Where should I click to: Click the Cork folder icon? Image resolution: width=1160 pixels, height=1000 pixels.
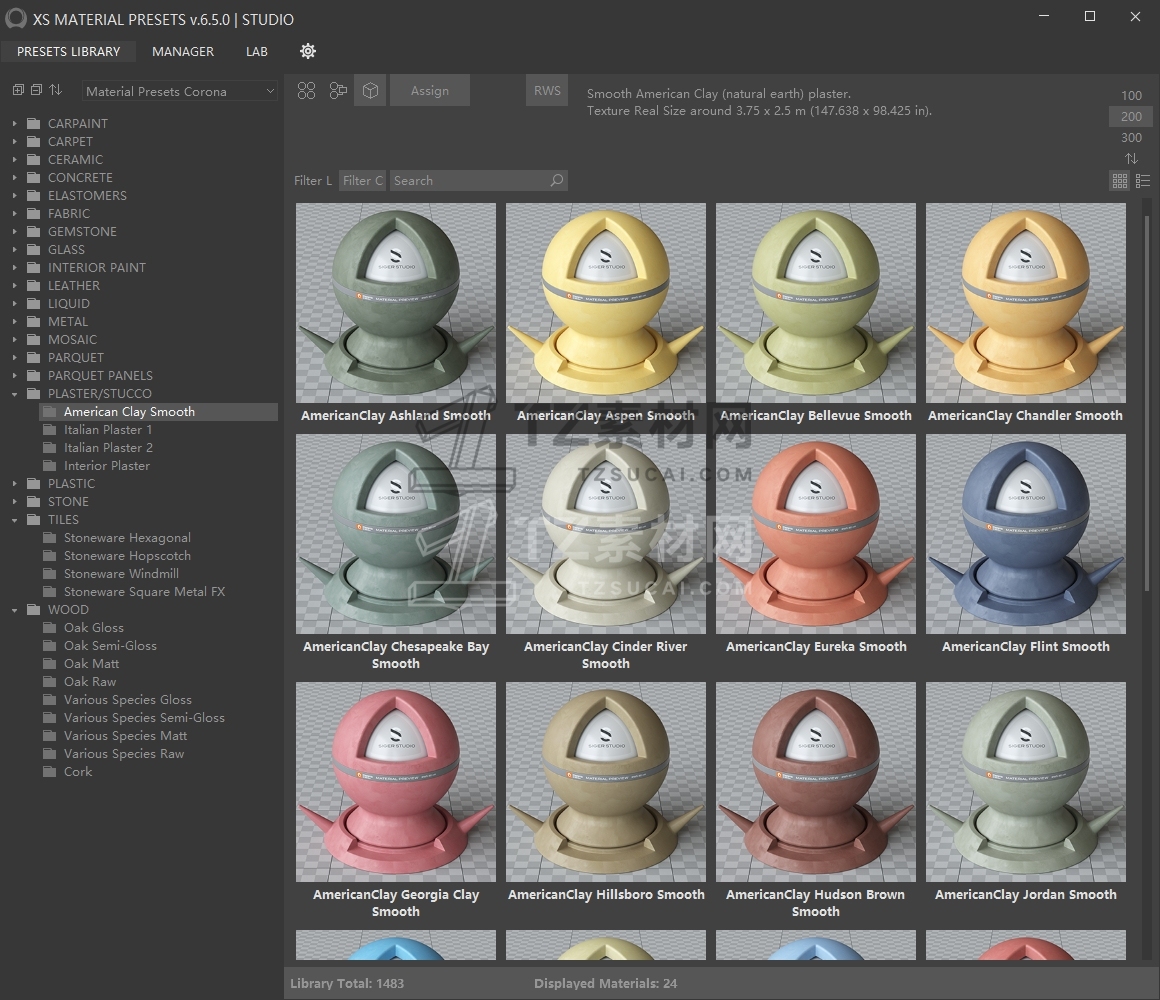tap(50, 771)
